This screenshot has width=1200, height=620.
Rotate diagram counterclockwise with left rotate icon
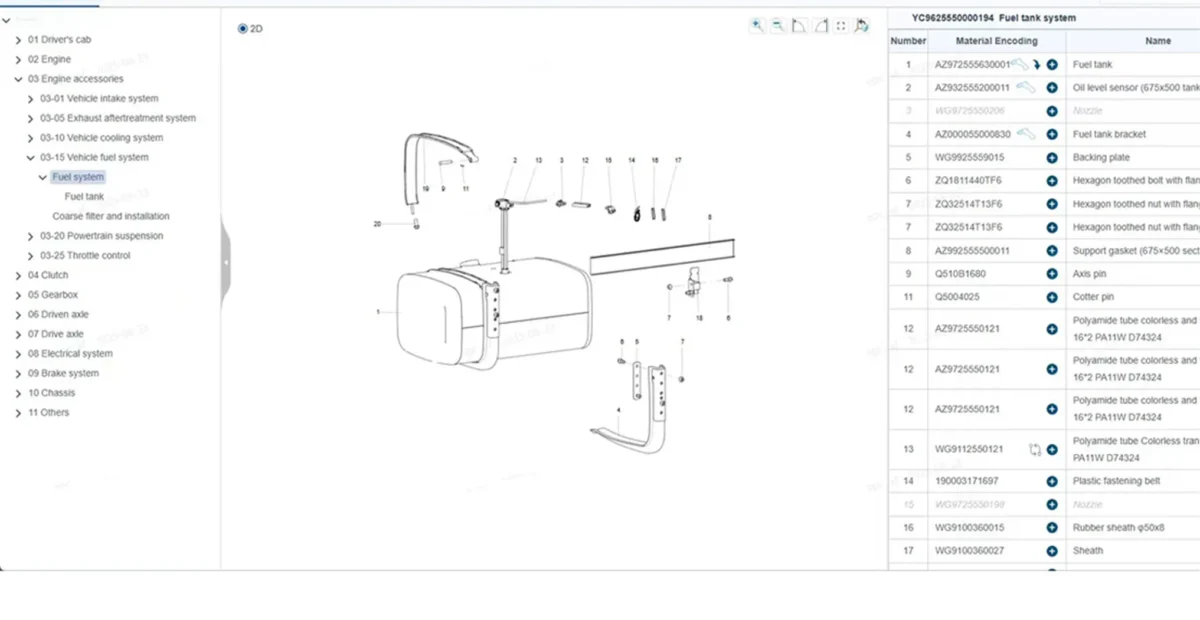click(x=799, y=26)
